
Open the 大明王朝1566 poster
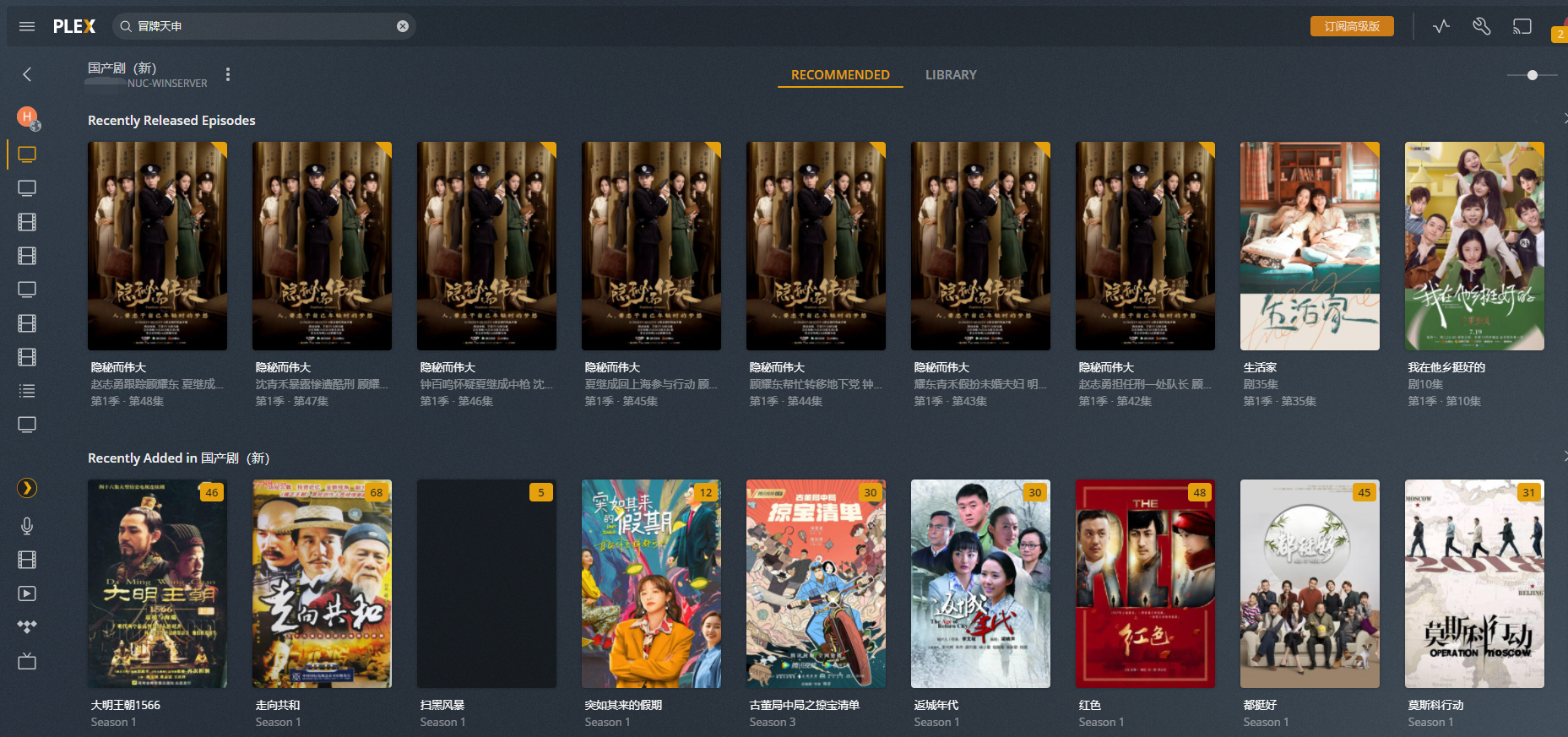157,583
